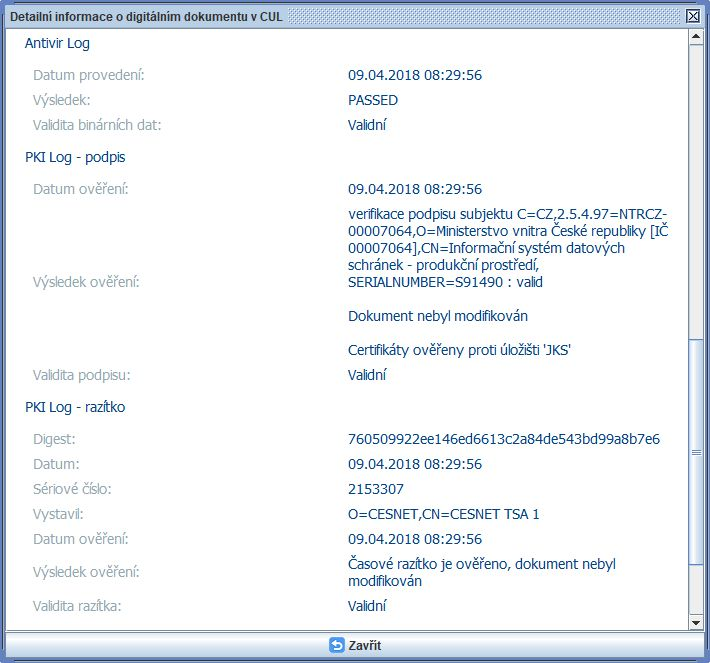Select the Antivir Log heading
The width and height of the screenshot is (710, 663).
(x=57, y=43)
